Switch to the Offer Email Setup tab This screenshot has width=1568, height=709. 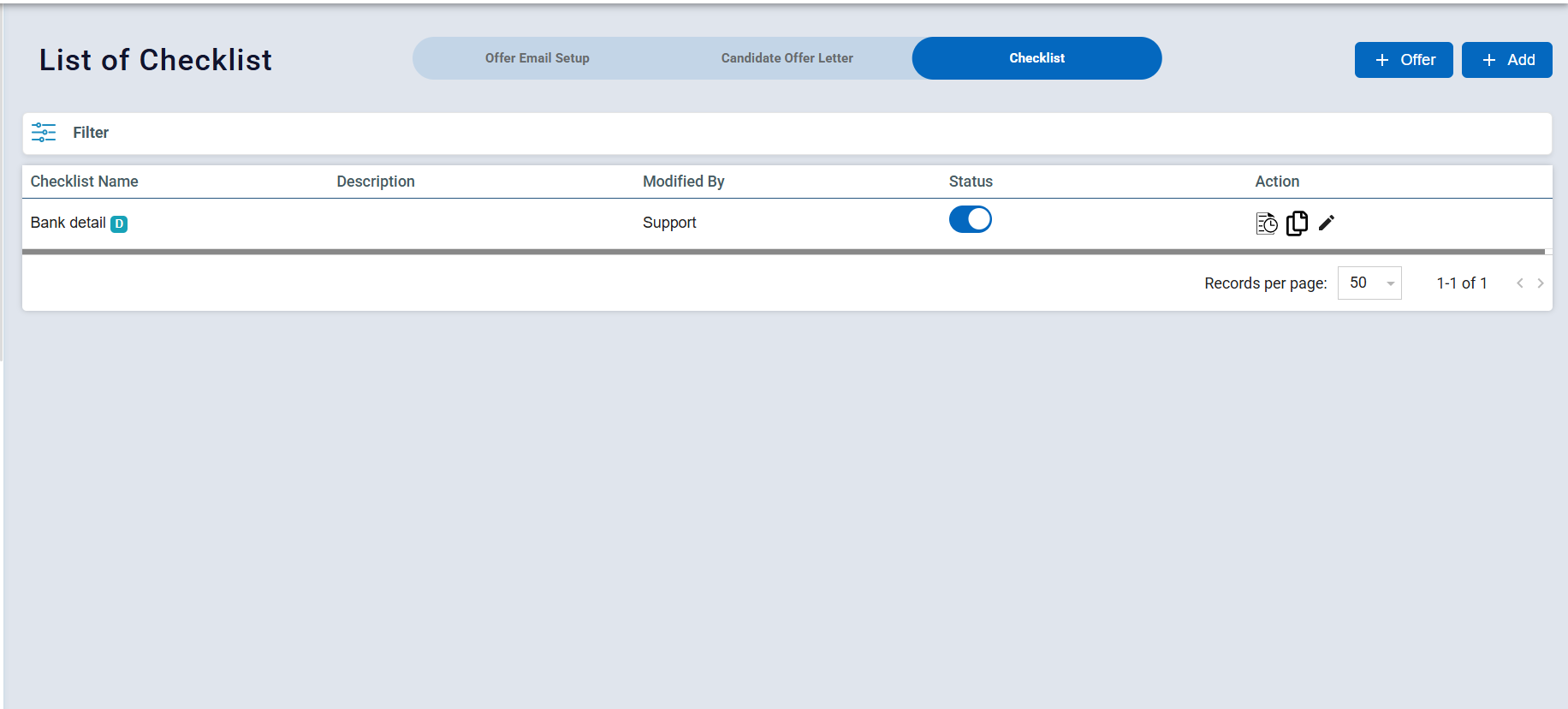537,58
